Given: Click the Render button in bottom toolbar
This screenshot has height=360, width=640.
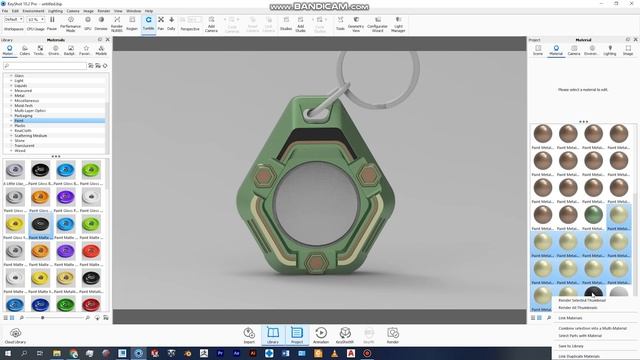Looking at the screenshot, I should 393,336.
